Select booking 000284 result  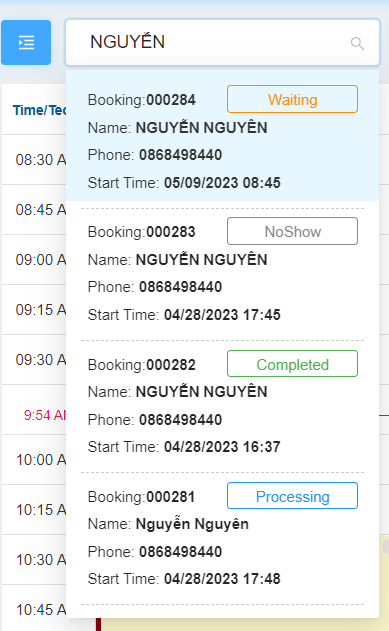(x=222, y=136)
